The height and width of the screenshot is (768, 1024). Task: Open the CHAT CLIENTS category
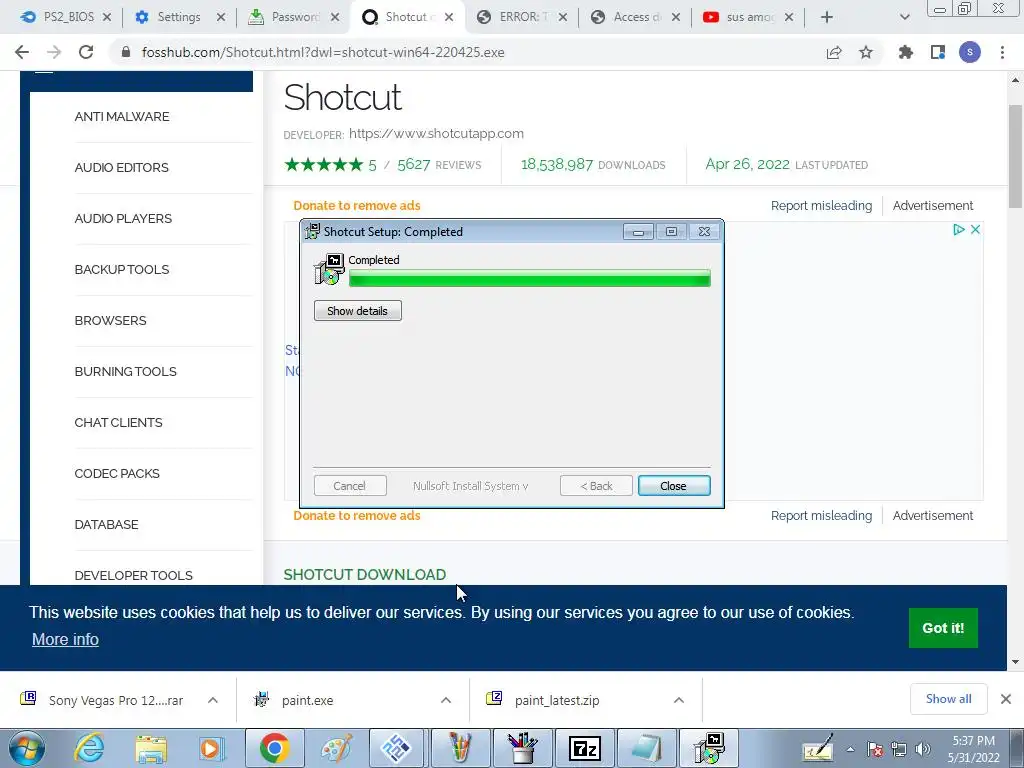tap(118, 423)
